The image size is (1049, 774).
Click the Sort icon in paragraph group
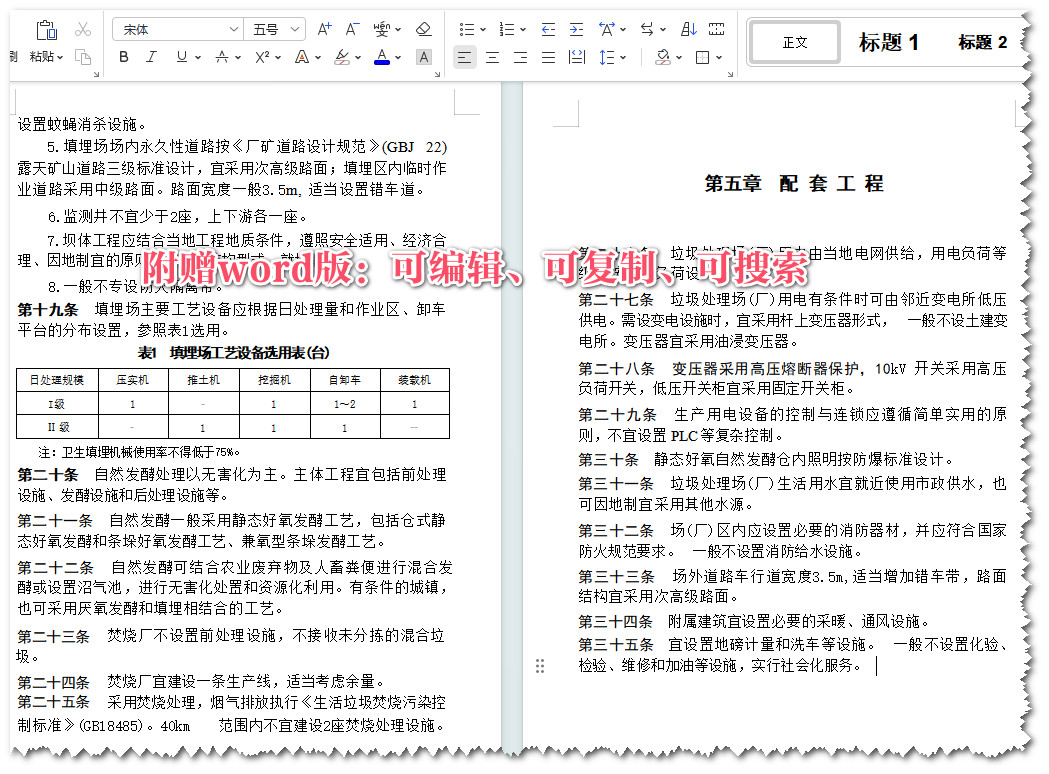point(688,29)
